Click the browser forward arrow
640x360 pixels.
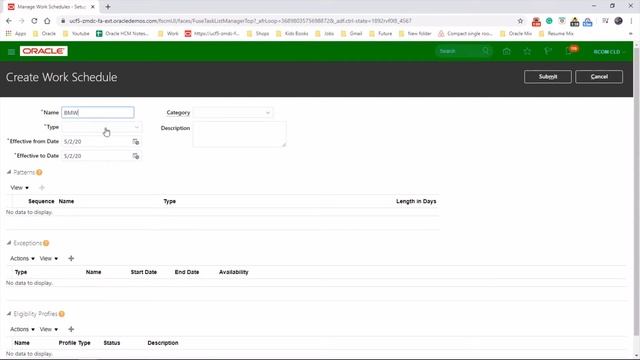pos(22,21)
